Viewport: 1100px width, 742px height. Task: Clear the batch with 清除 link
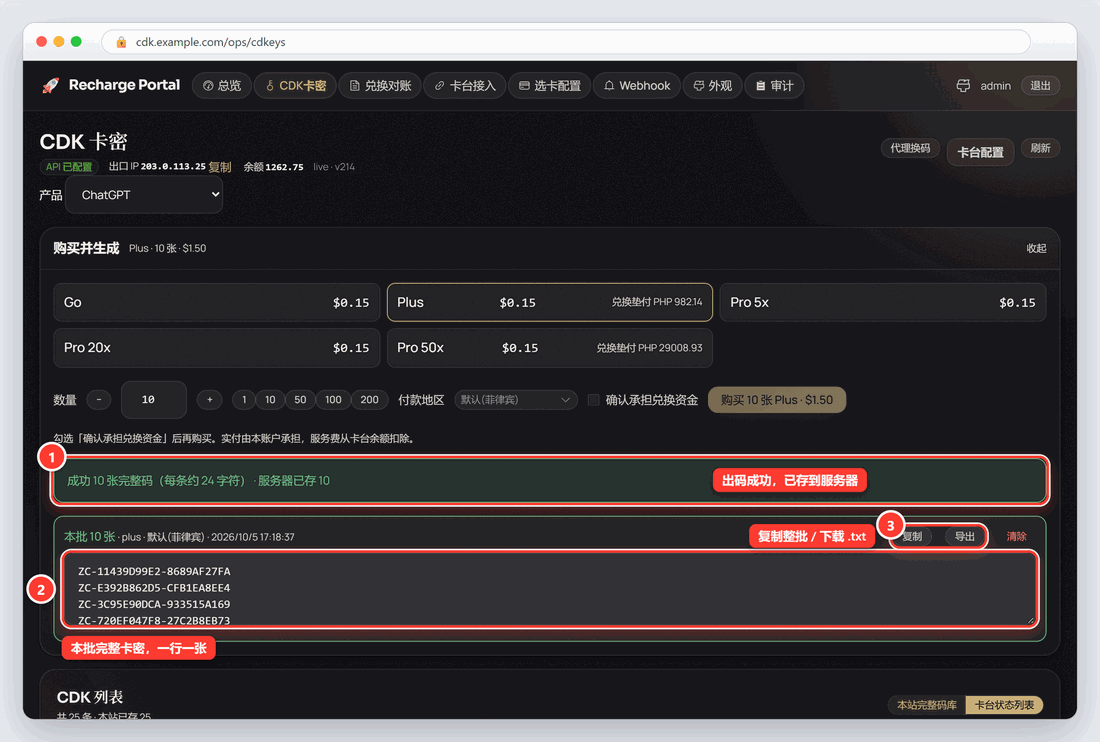pos(1017,537)
